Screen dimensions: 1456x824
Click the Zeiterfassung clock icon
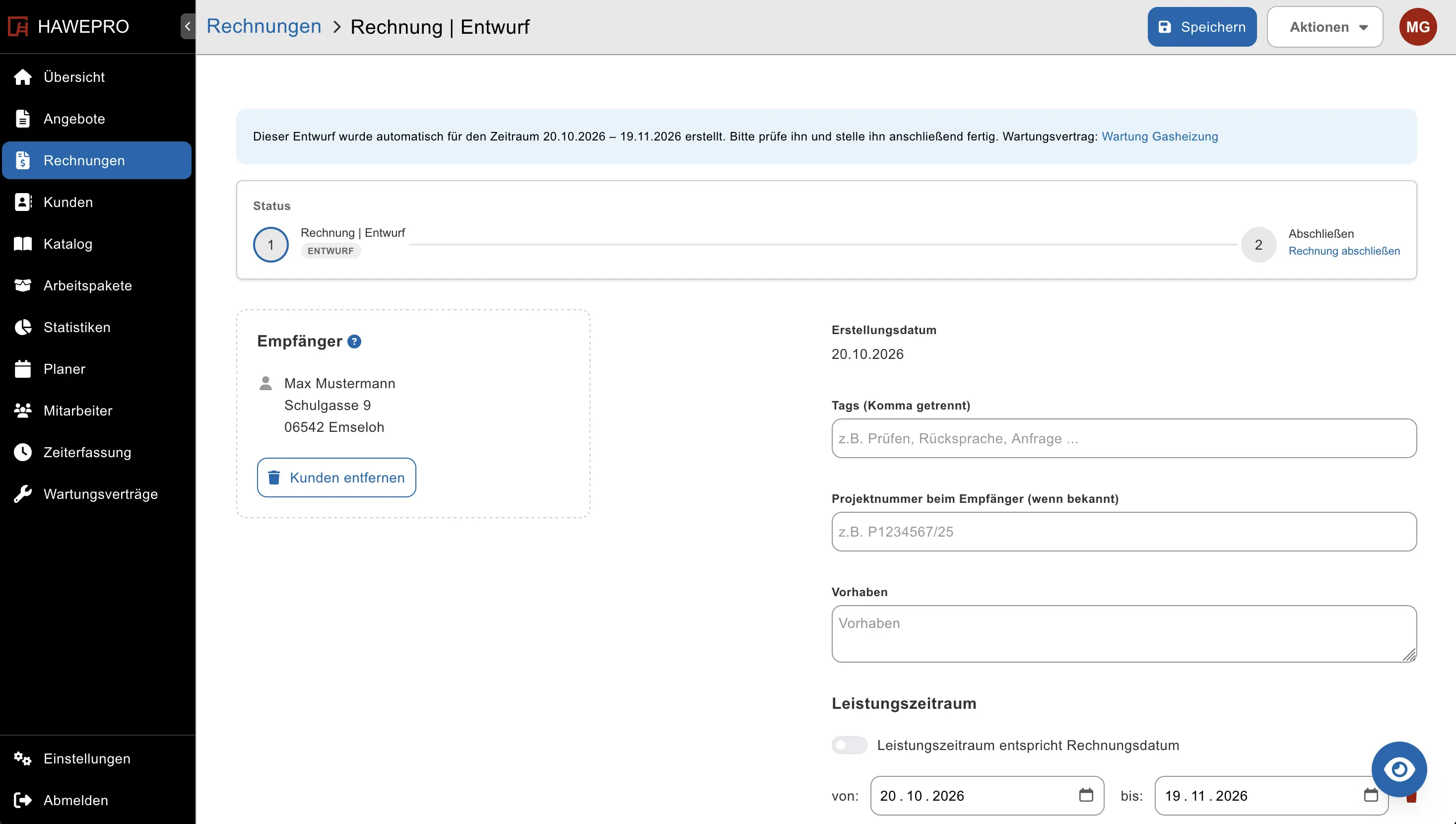coord(23,452)
